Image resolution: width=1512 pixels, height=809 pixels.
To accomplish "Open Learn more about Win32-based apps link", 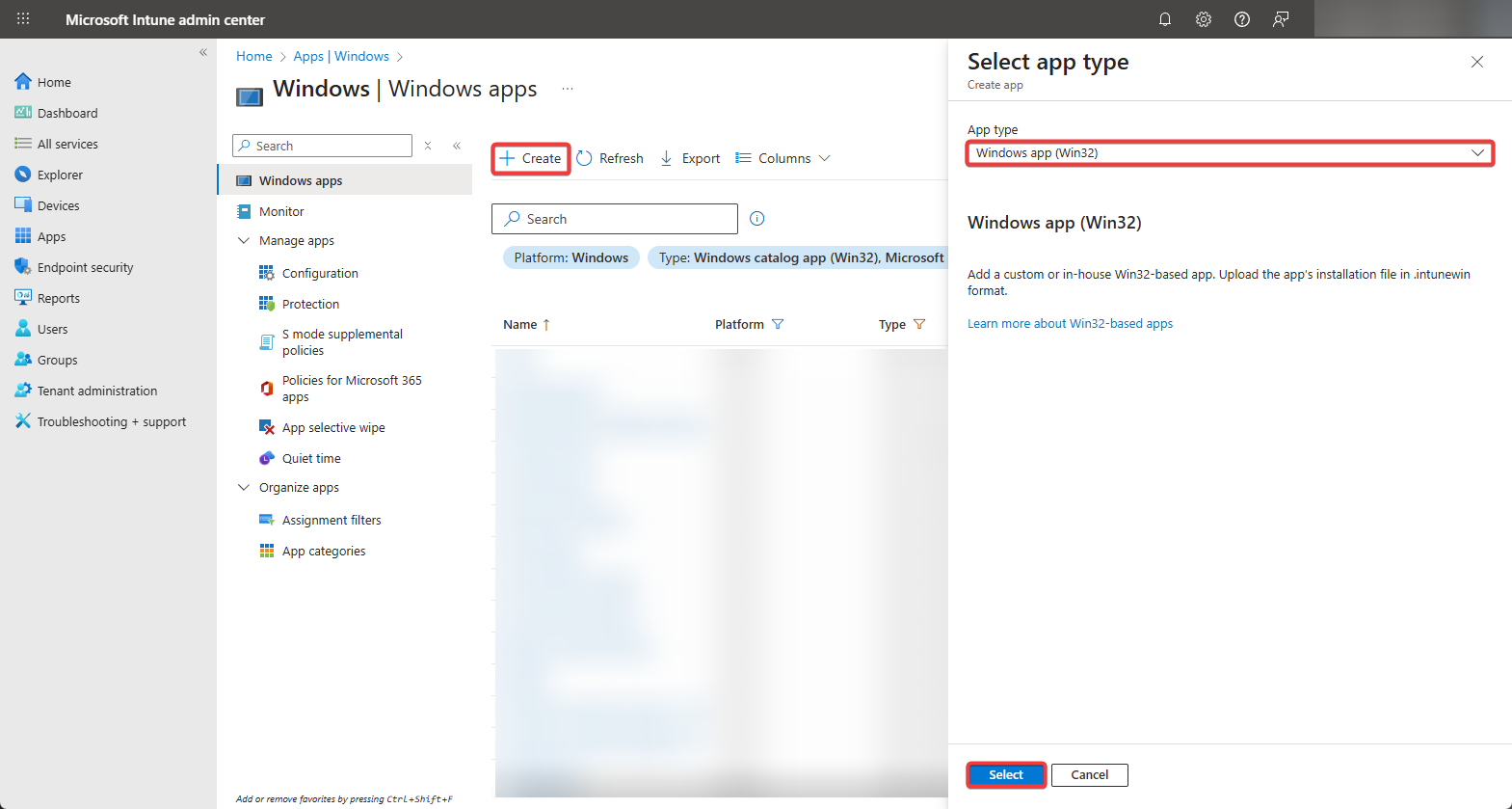I will coord(1070,324).
